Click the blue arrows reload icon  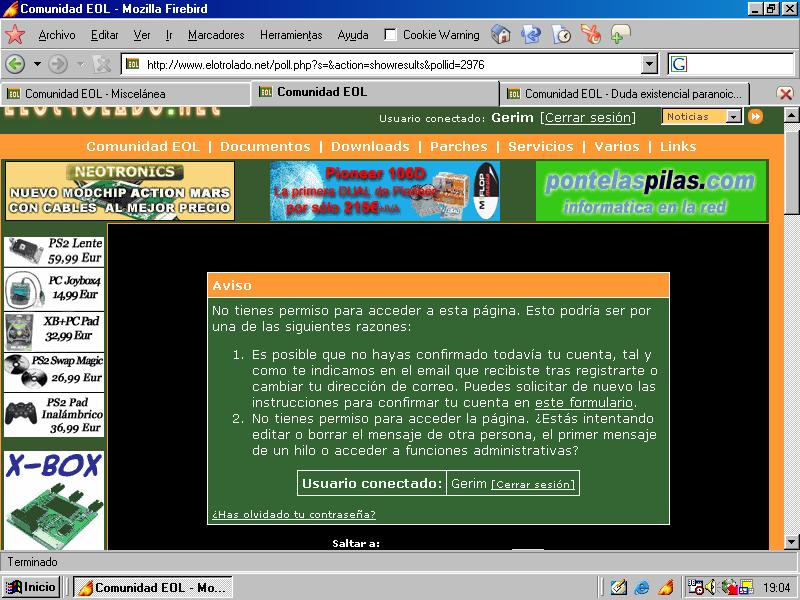[531, 35]
